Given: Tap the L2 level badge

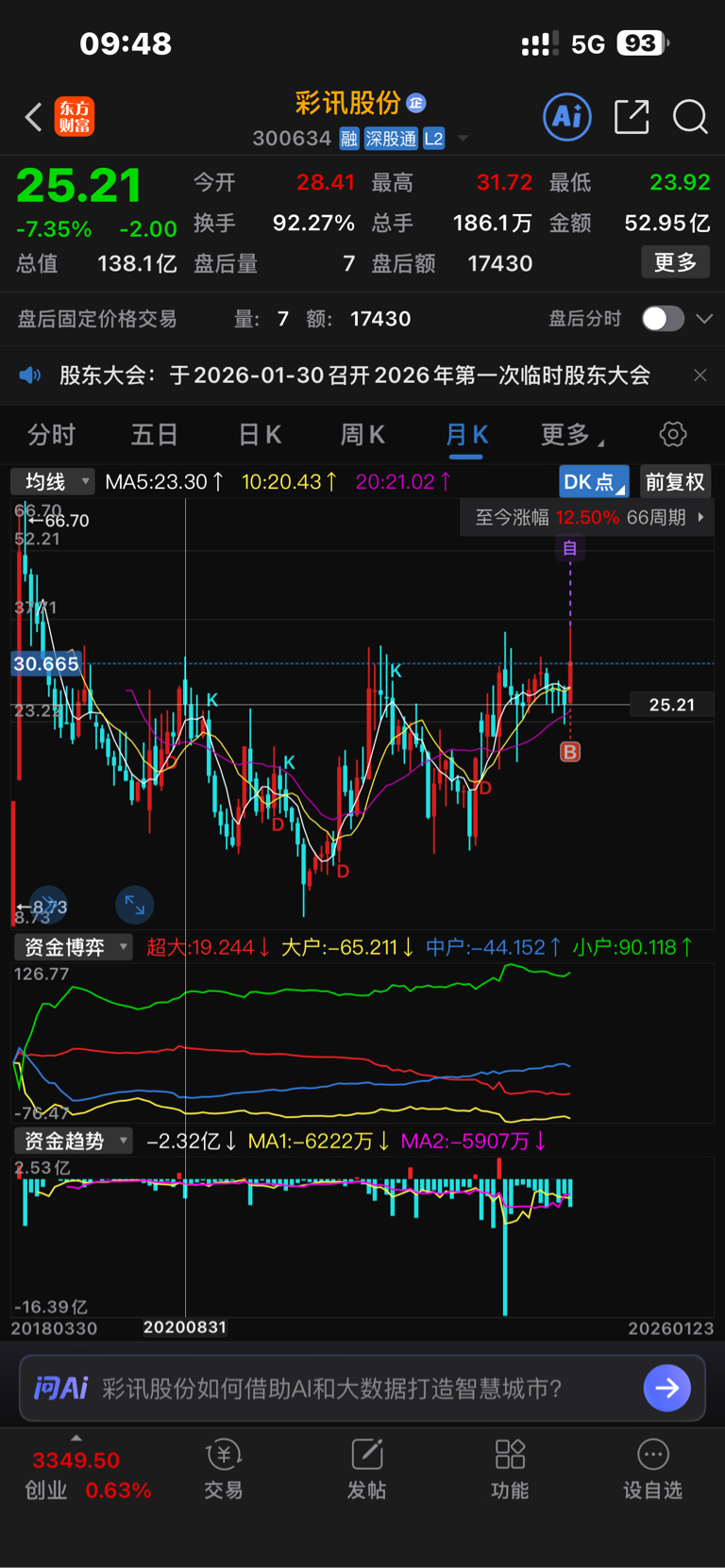Looking at the screenshot, I should point(433,139).
